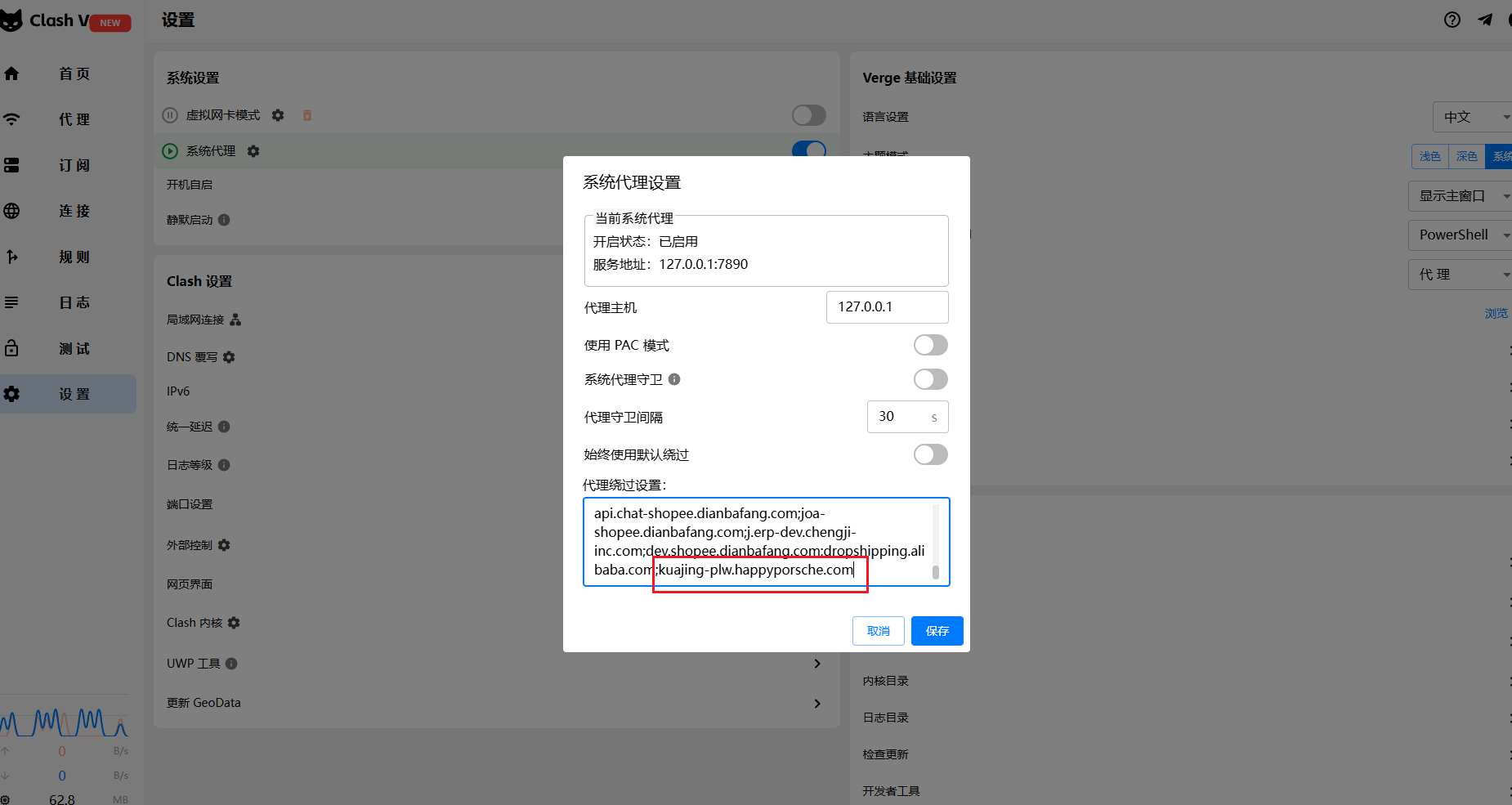Image resolution: width=1512 pixels, height=805 pixels.
Task: Enable 使用 PAC 模式
Action: [x=929, y=344]
